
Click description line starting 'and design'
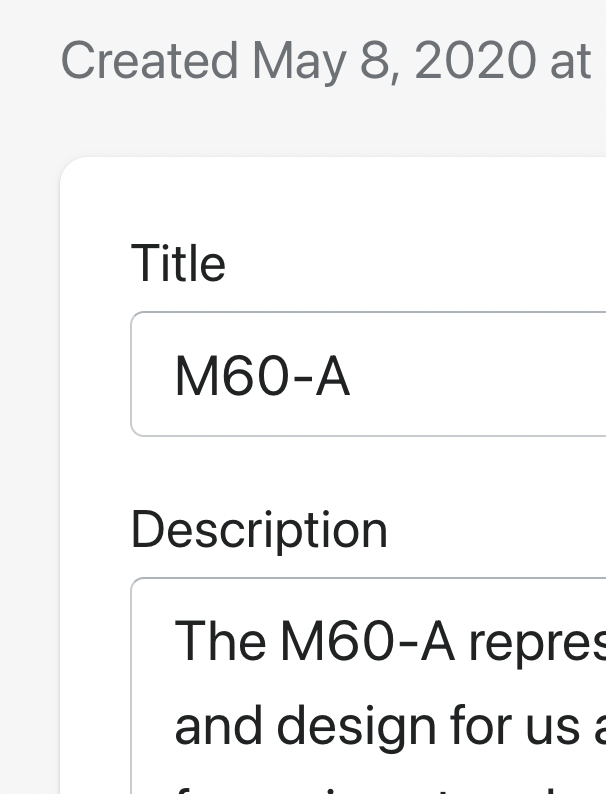pyautogui.click(x=390, y=726)
